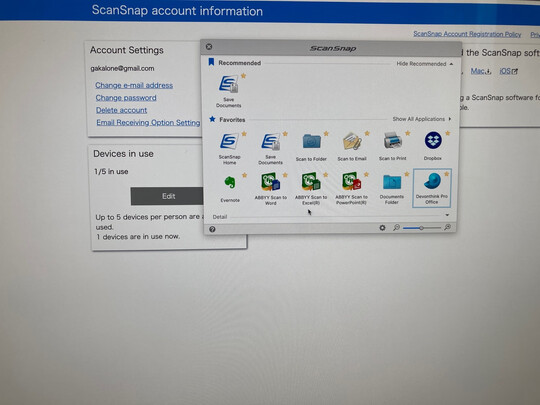Toggle favorite star on Dropbox

tap(448, 133)
